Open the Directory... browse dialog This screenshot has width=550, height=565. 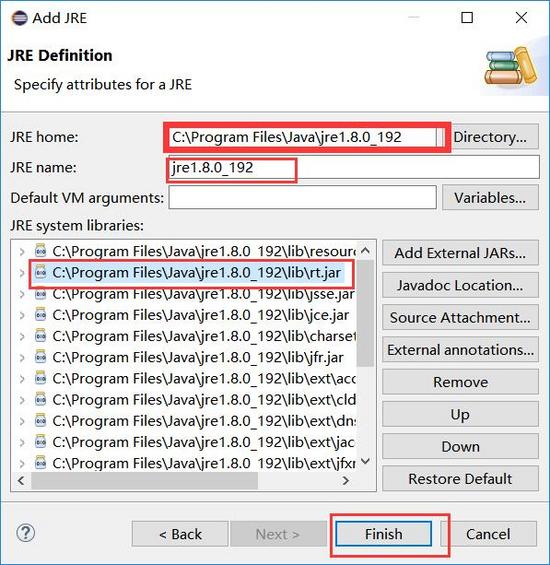[x=491, y=137]
